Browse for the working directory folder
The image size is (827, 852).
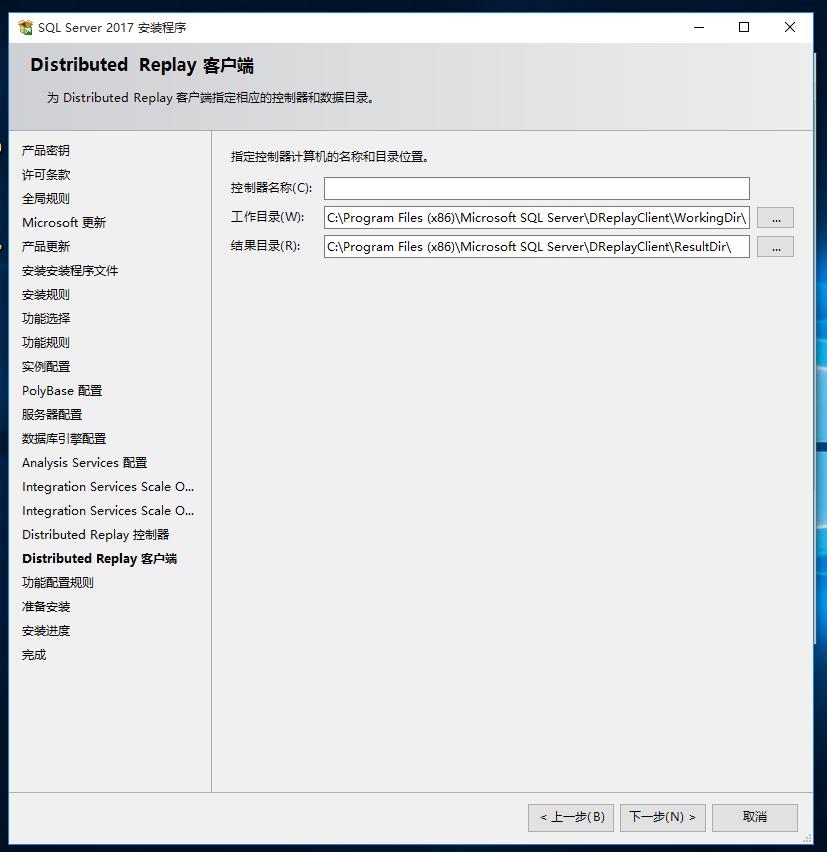pyautogui.click(x=775, y=217)
